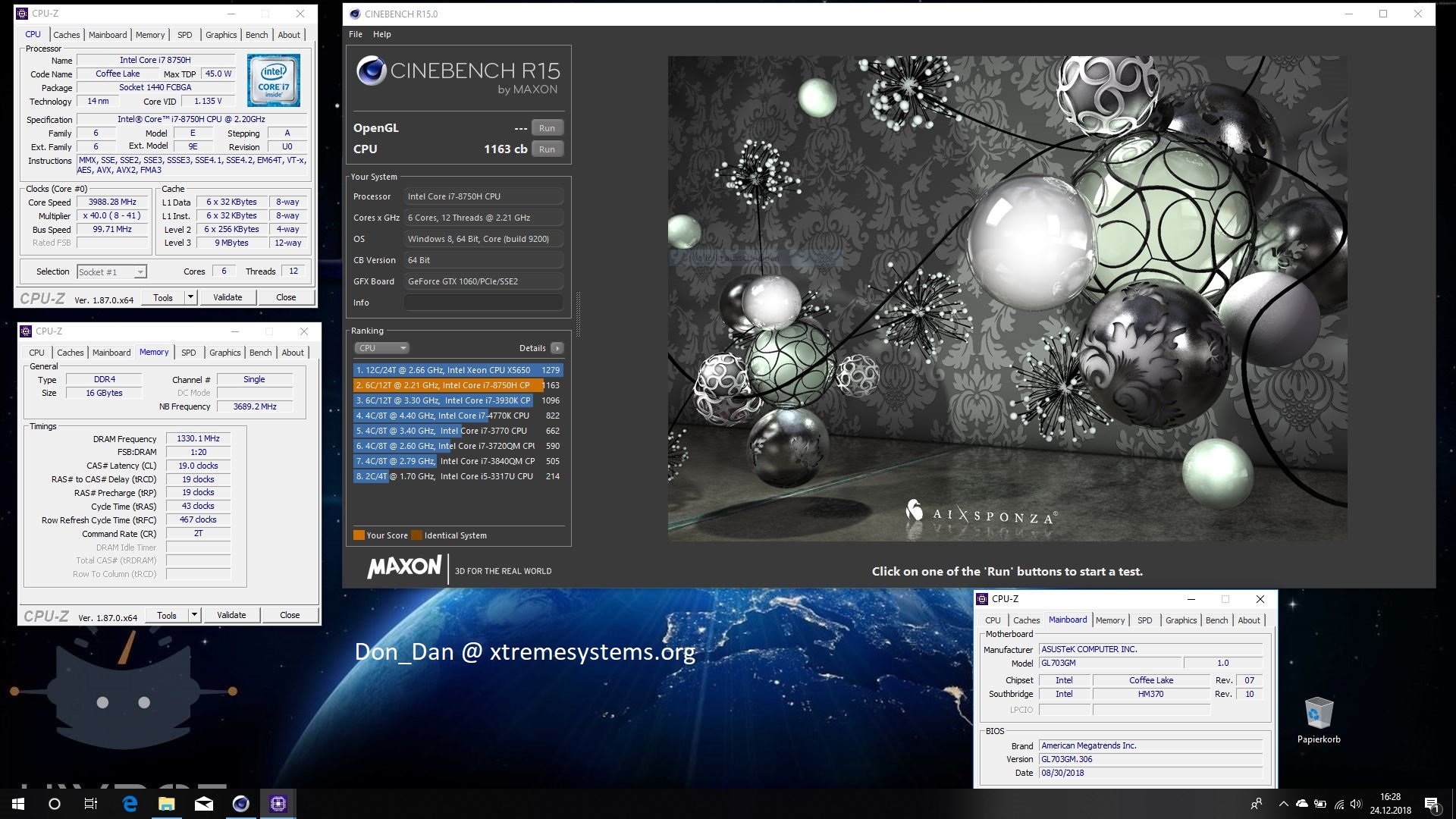
Task: Launch Microsoft Edge from taskbar
Action: point(130,804)
